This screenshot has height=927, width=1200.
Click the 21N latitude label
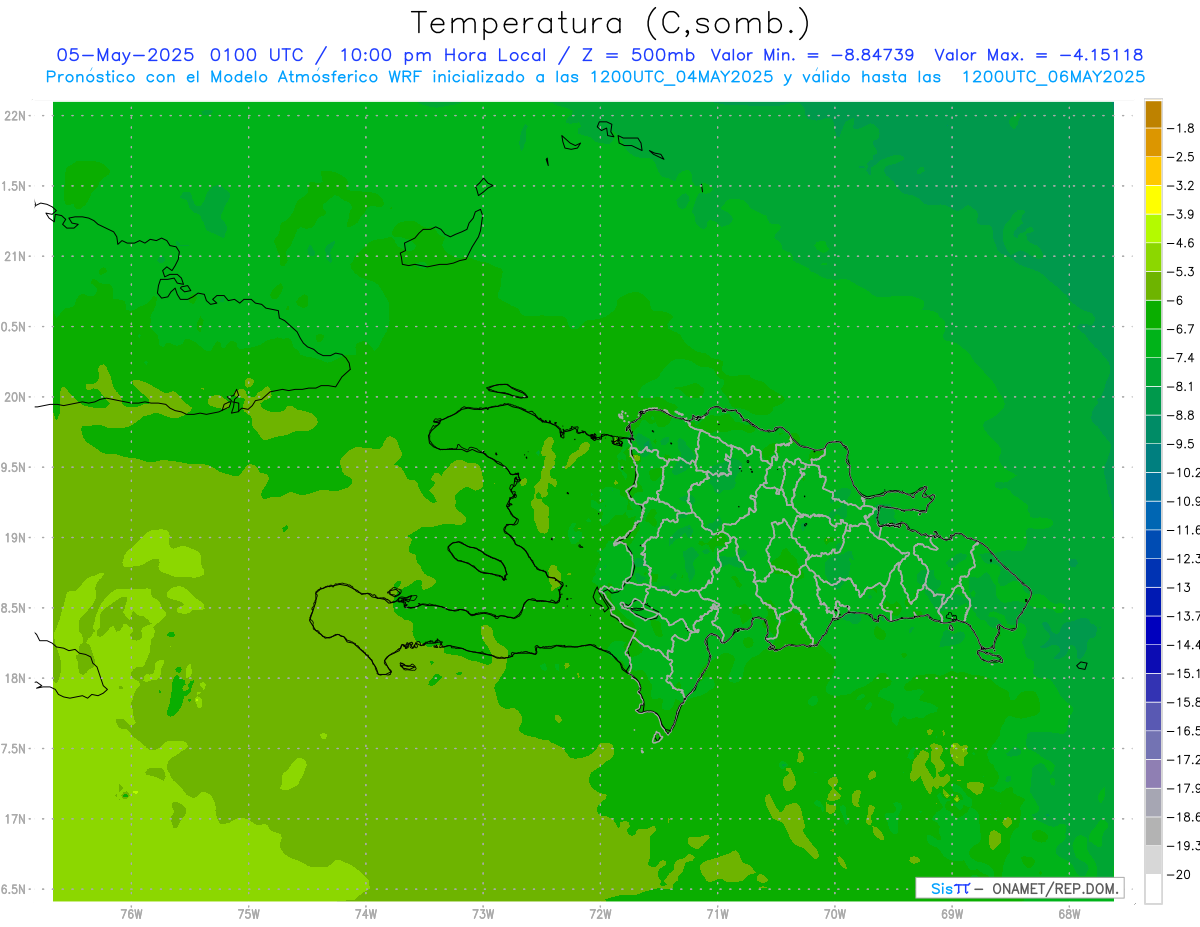click(x=15, y=256)
